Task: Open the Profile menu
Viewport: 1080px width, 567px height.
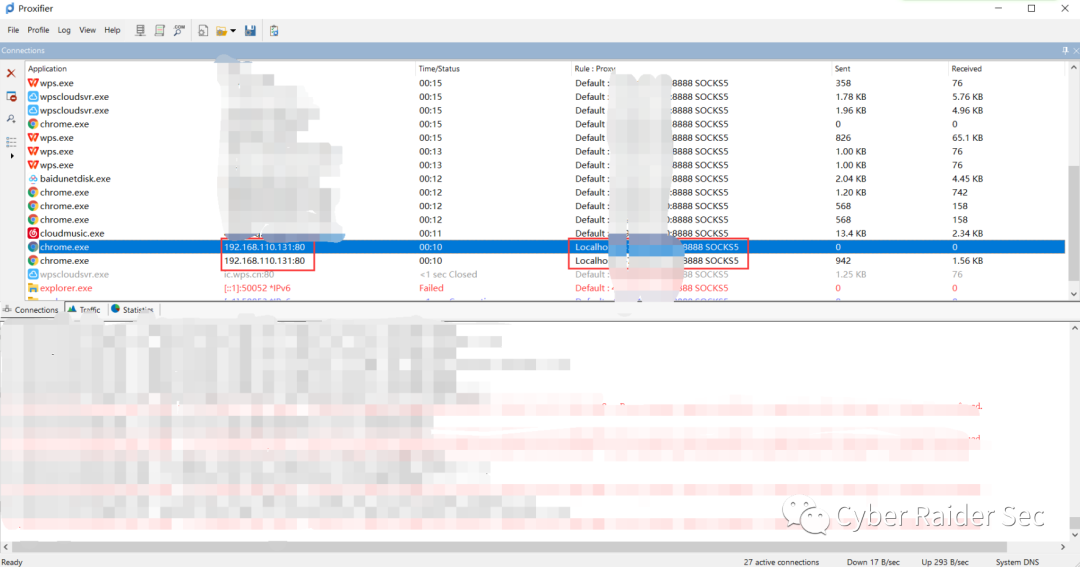Action: click(38, 30)
